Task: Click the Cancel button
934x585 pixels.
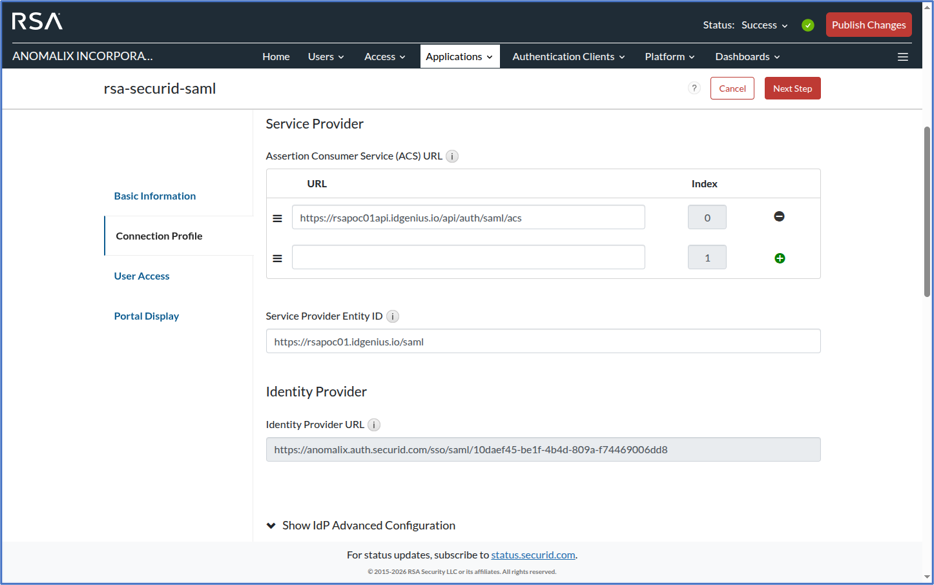Action: pos(732,88)
